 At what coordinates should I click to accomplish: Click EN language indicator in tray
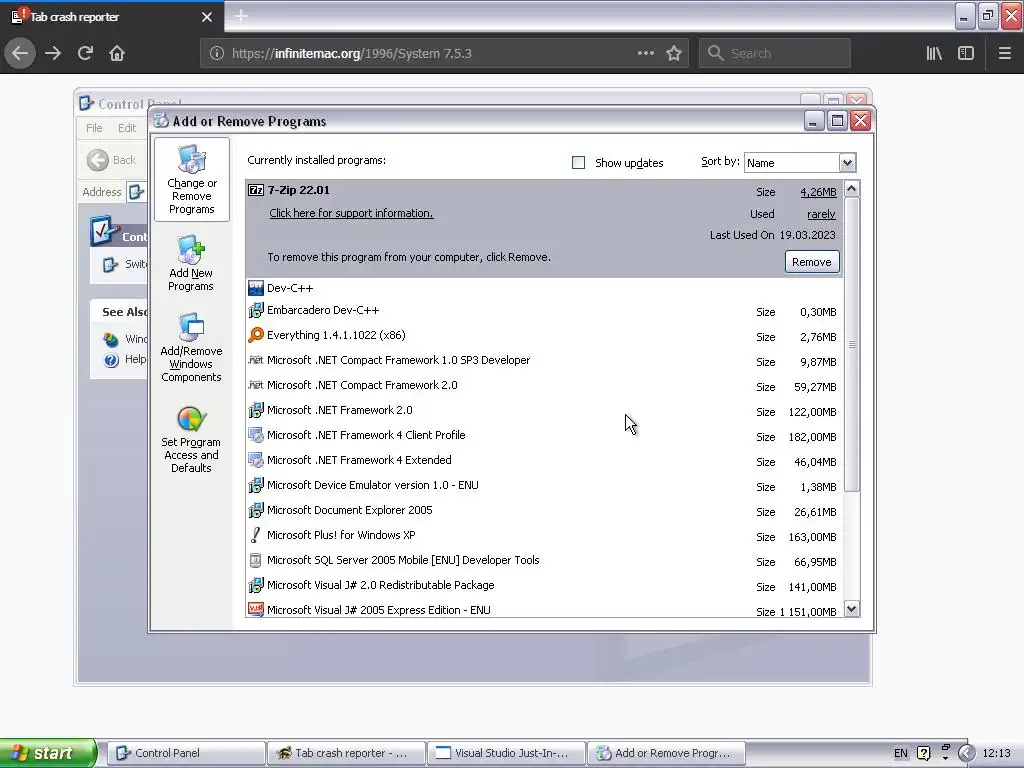tap(901, 753)
